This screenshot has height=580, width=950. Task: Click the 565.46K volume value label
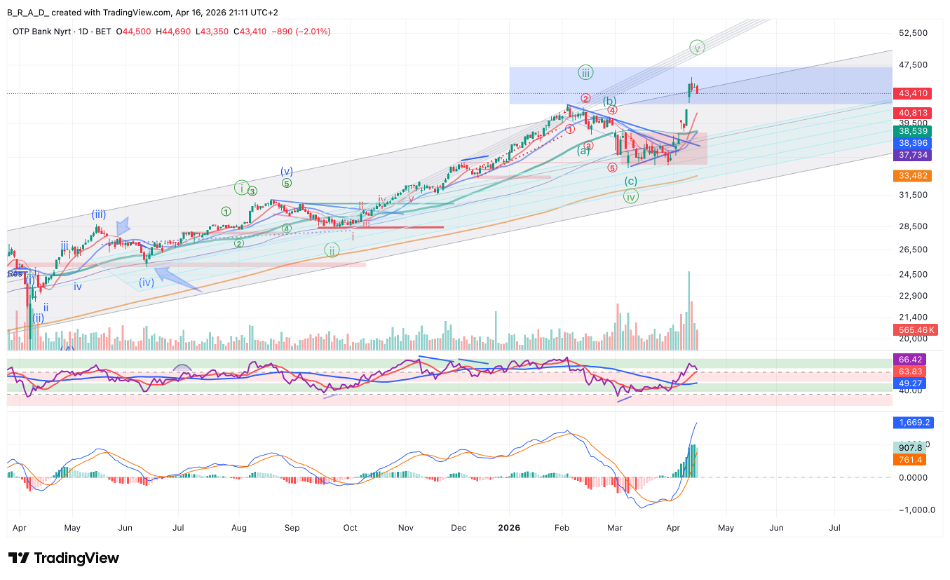[910, 329]
